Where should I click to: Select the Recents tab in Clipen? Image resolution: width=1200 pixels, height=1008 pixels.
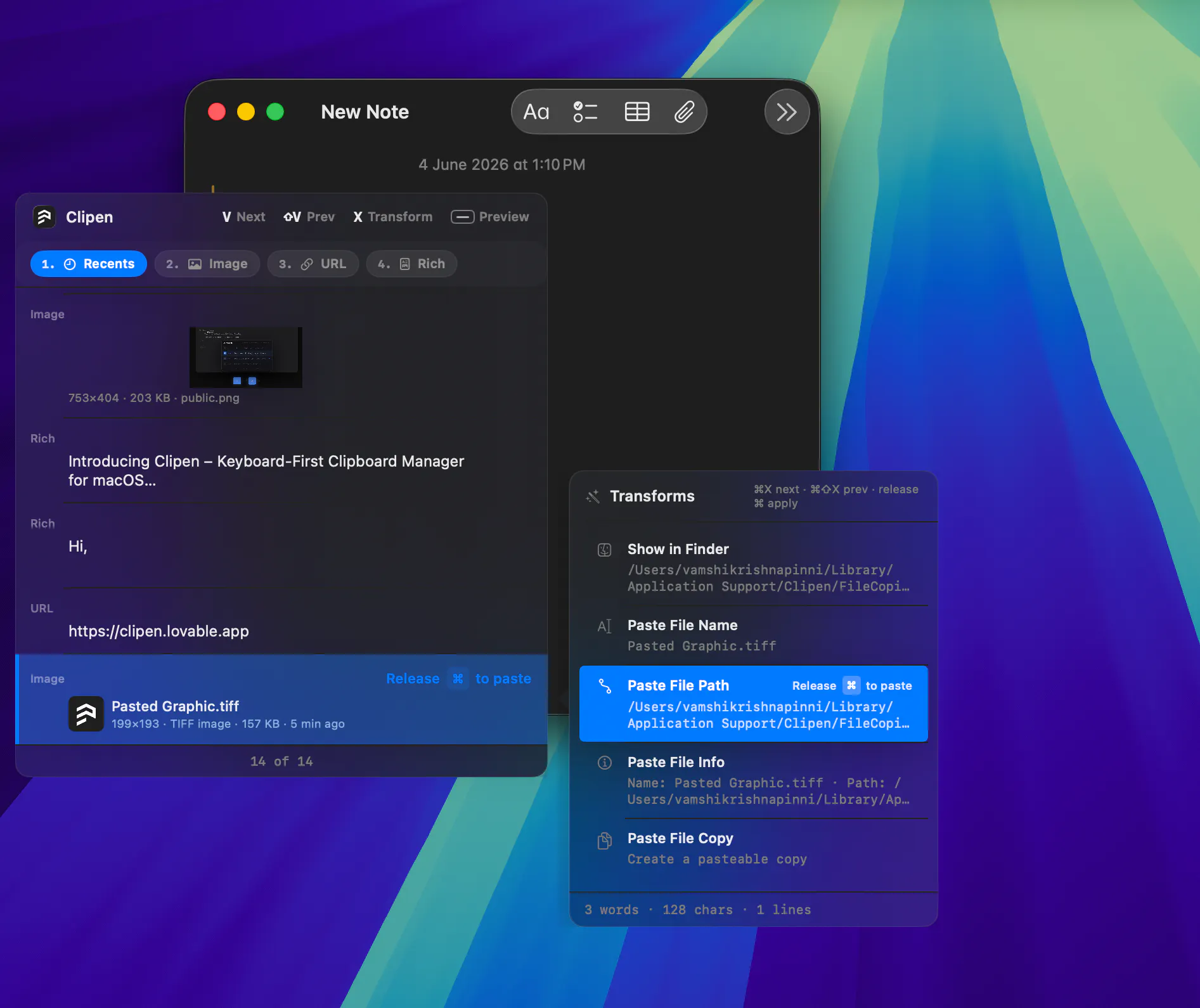click(89, 264)
